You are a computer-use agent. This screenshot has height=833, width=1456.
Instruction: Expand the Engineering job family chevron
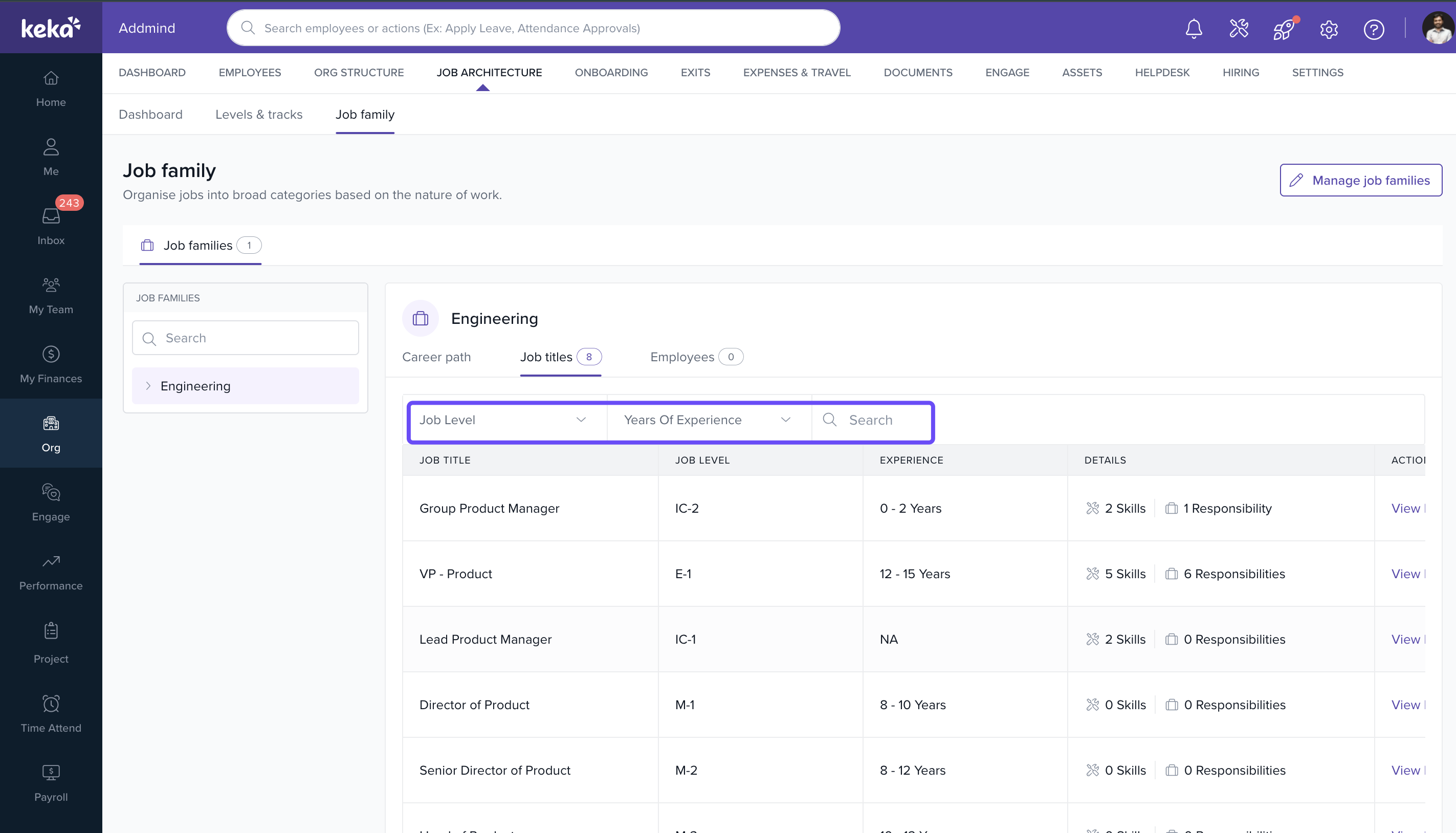148,386
